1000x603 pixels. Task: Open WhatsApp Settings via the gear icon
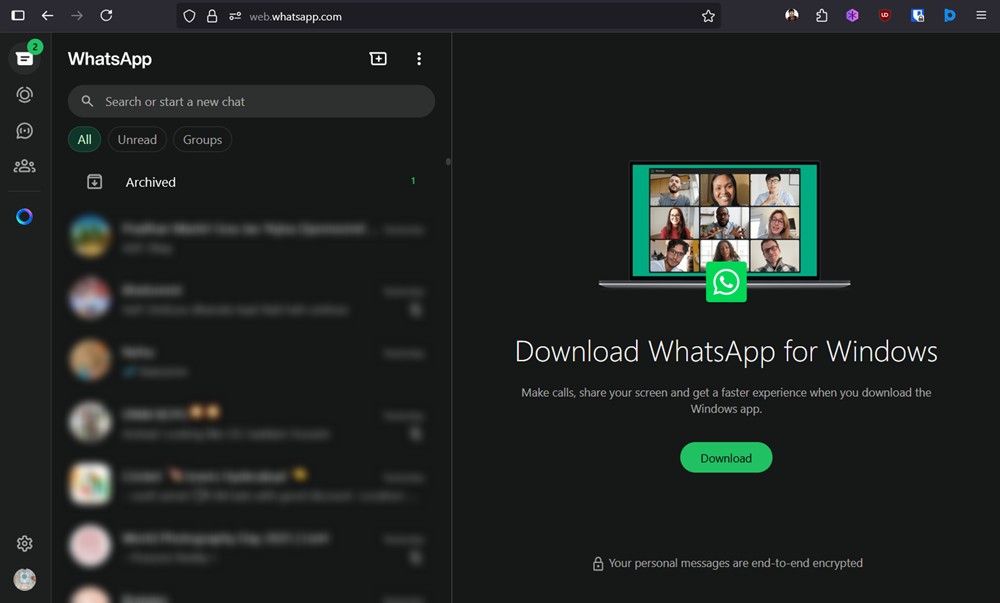click(x=24, y=543)
